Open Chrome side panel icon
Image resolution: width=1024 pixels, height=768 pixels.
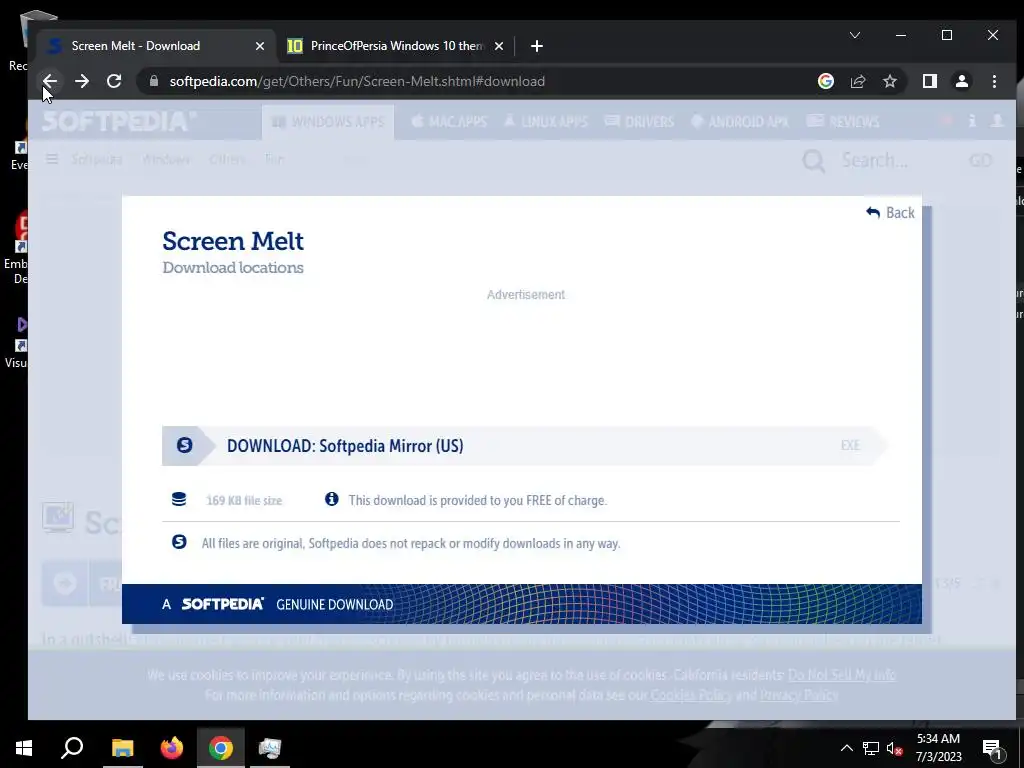pyautogui.click(x=929, y=81)
